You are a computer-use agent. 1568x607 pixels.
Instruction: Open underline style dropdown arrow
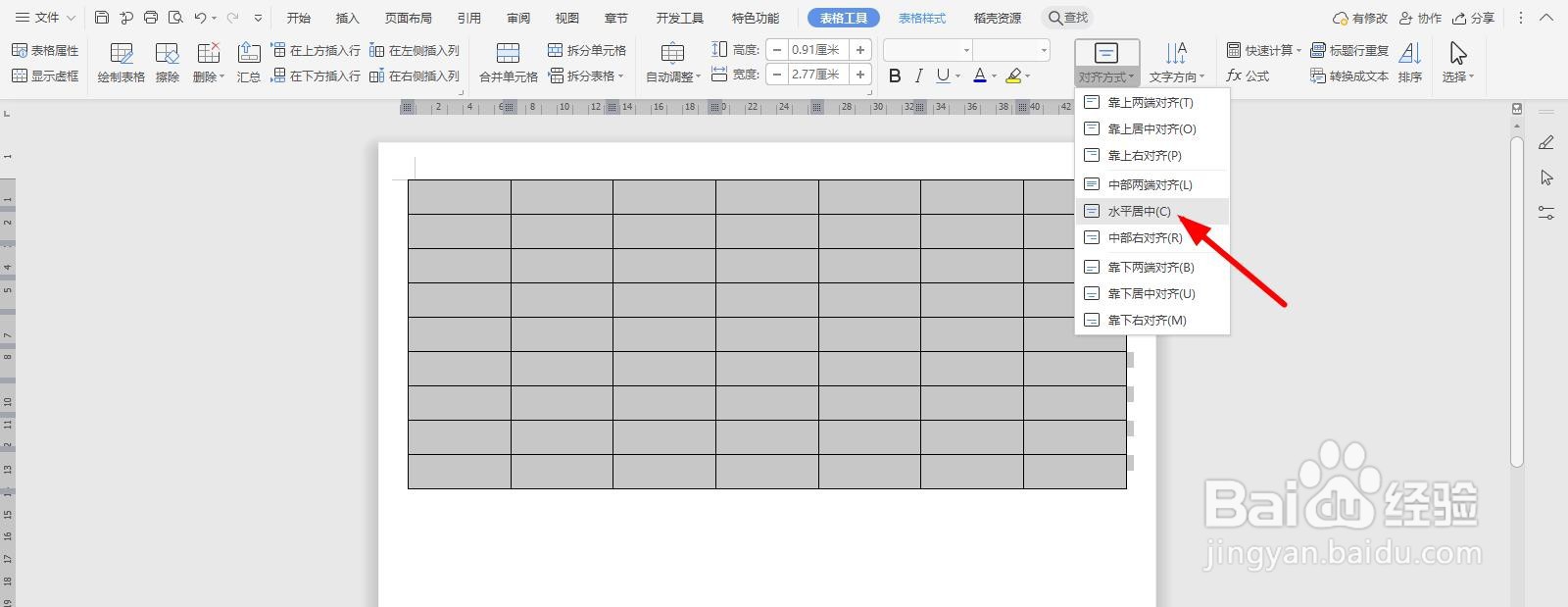[x=956, y=76]
